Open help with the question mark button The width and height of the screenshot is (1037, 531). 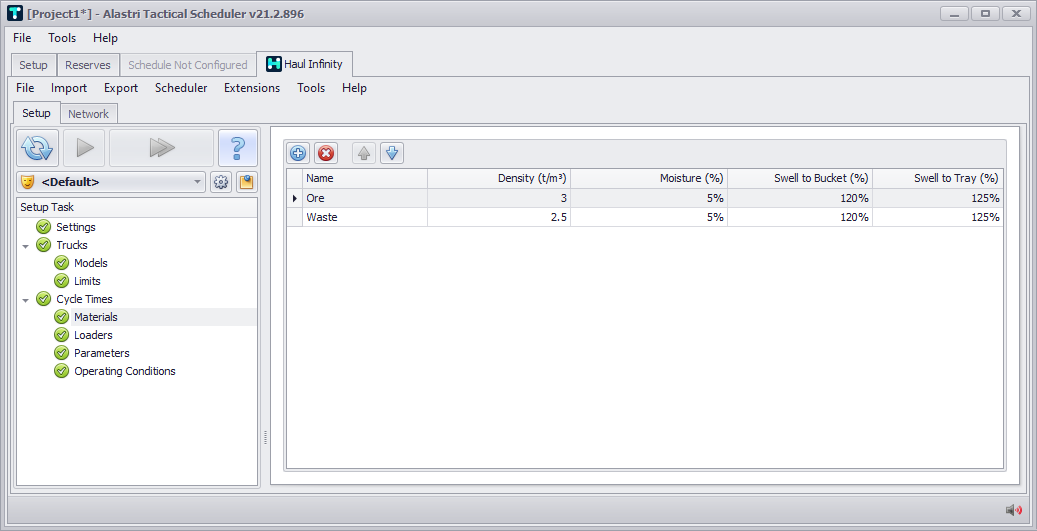[x=237, y=148]
